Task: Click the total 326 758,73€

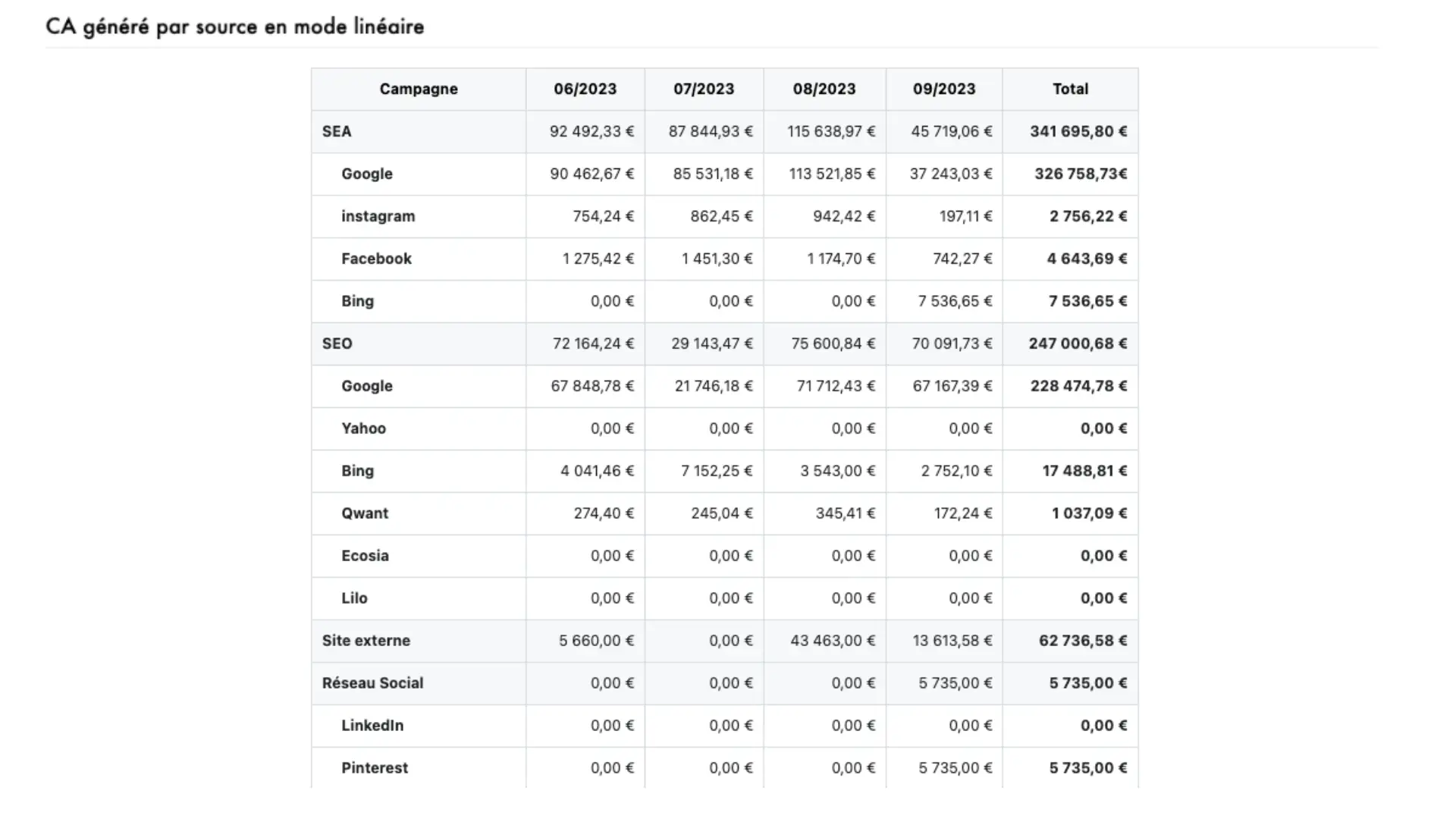Action: (x=1081, y=174)
